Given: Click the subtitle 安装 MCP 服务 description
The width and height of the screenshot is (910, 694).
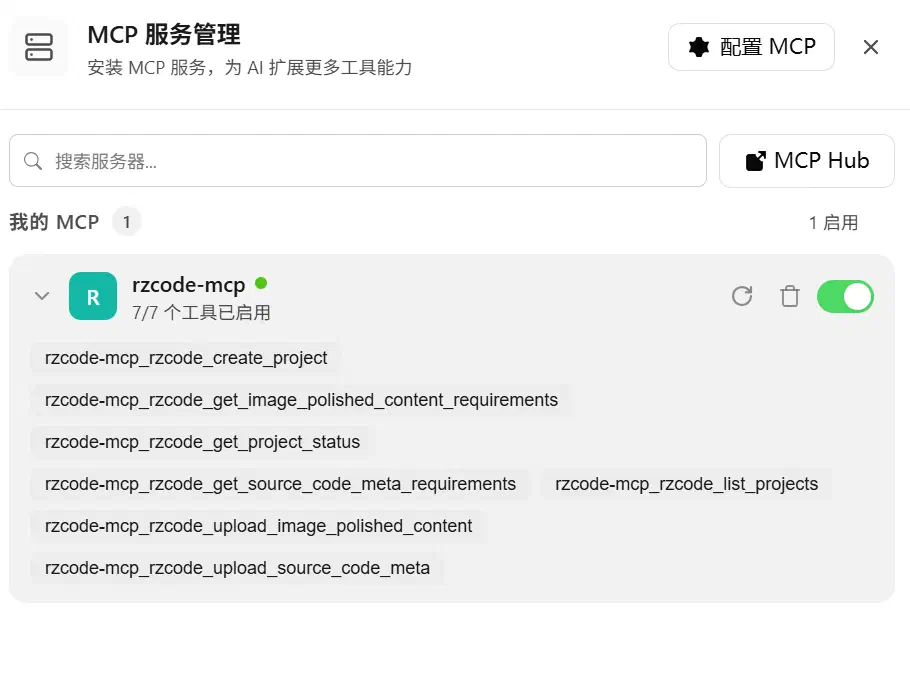Looking at the screenshot, I should pyautogui.click(x=250, y=68).
